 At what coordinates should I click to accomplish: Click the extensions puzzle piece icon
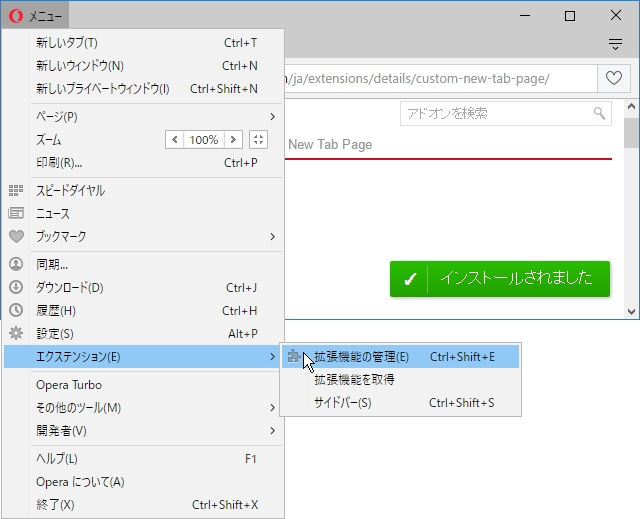pos(294,356)
